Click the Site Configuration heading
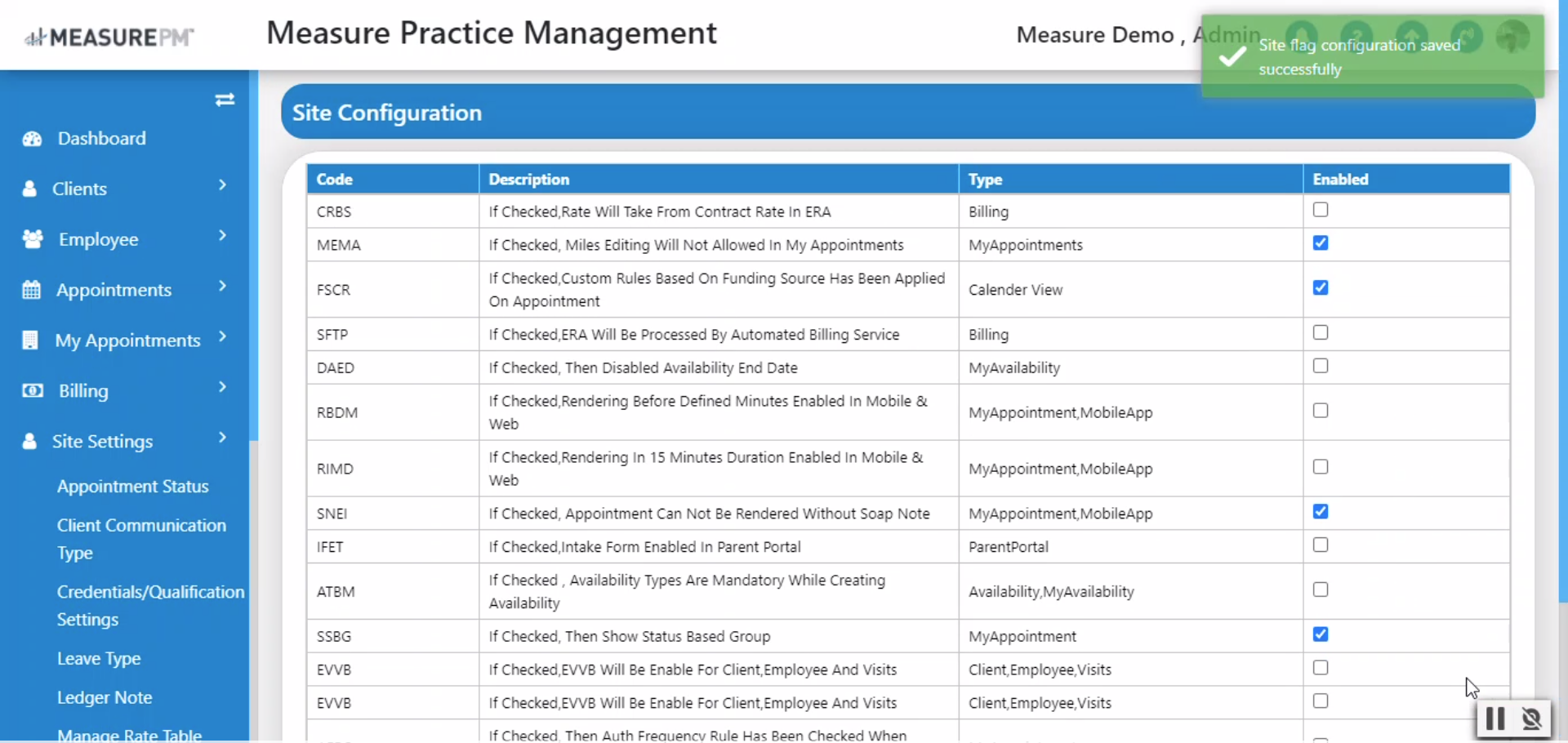 click(x=387, y=113)
